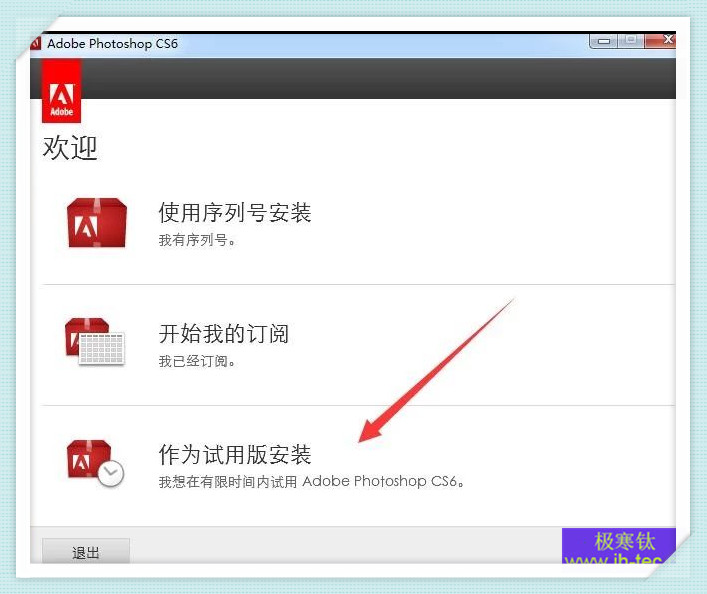This screenshot has height=594, width=707.
Task: Close the installer window
Action: tap(661, 40)
